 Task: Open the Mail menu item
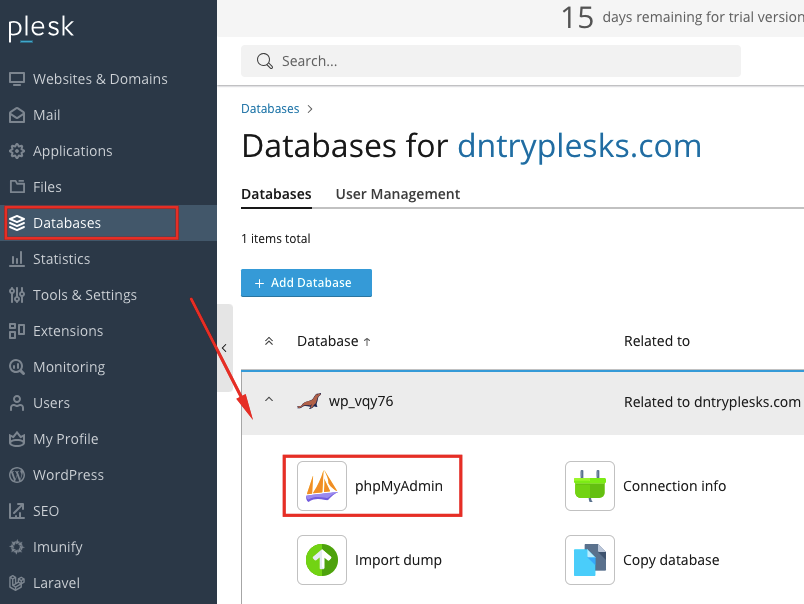(x=47, y=115)
